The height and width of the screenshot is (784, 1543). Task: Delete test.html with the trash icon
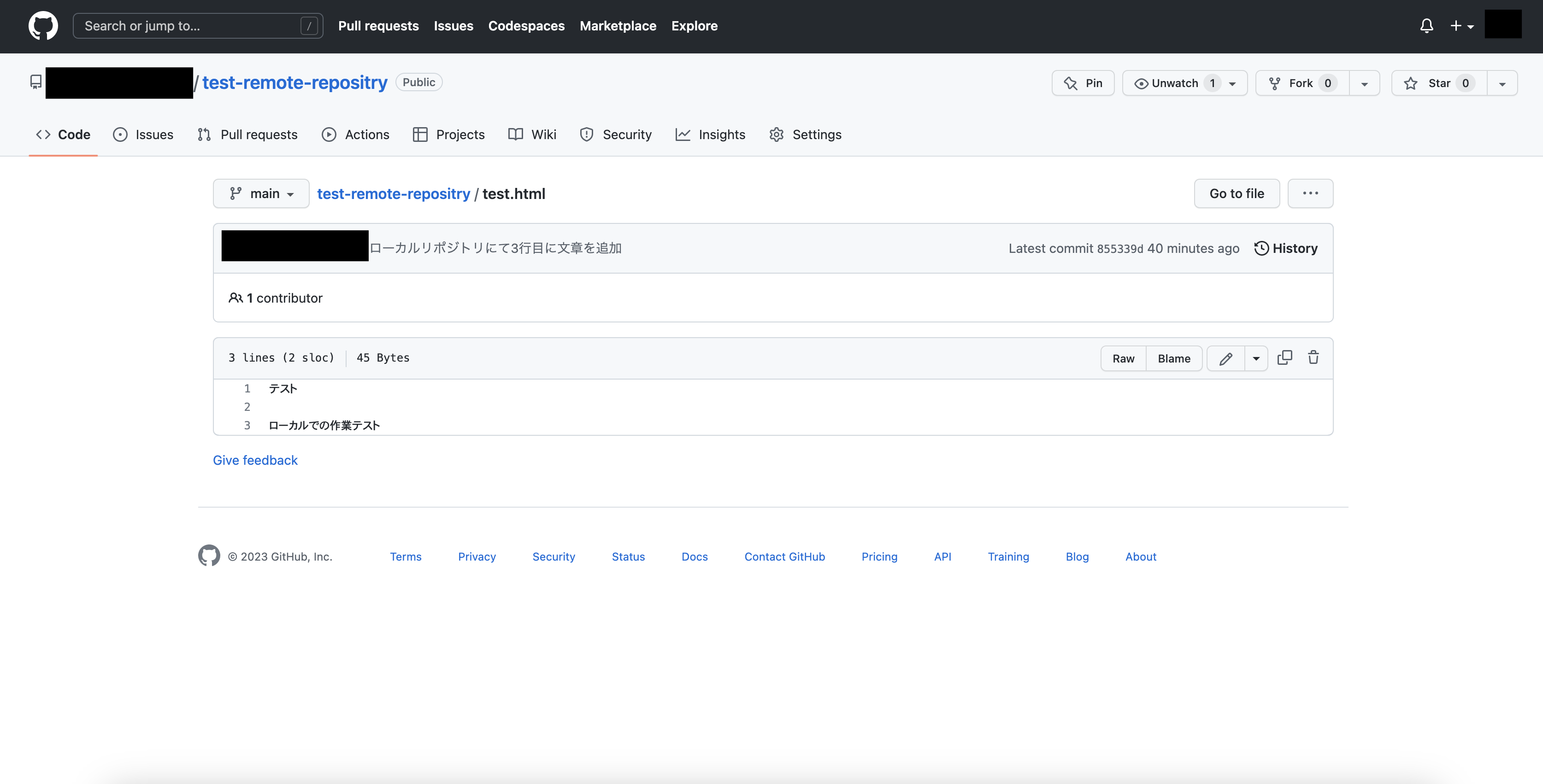[x=1313, y=358]
